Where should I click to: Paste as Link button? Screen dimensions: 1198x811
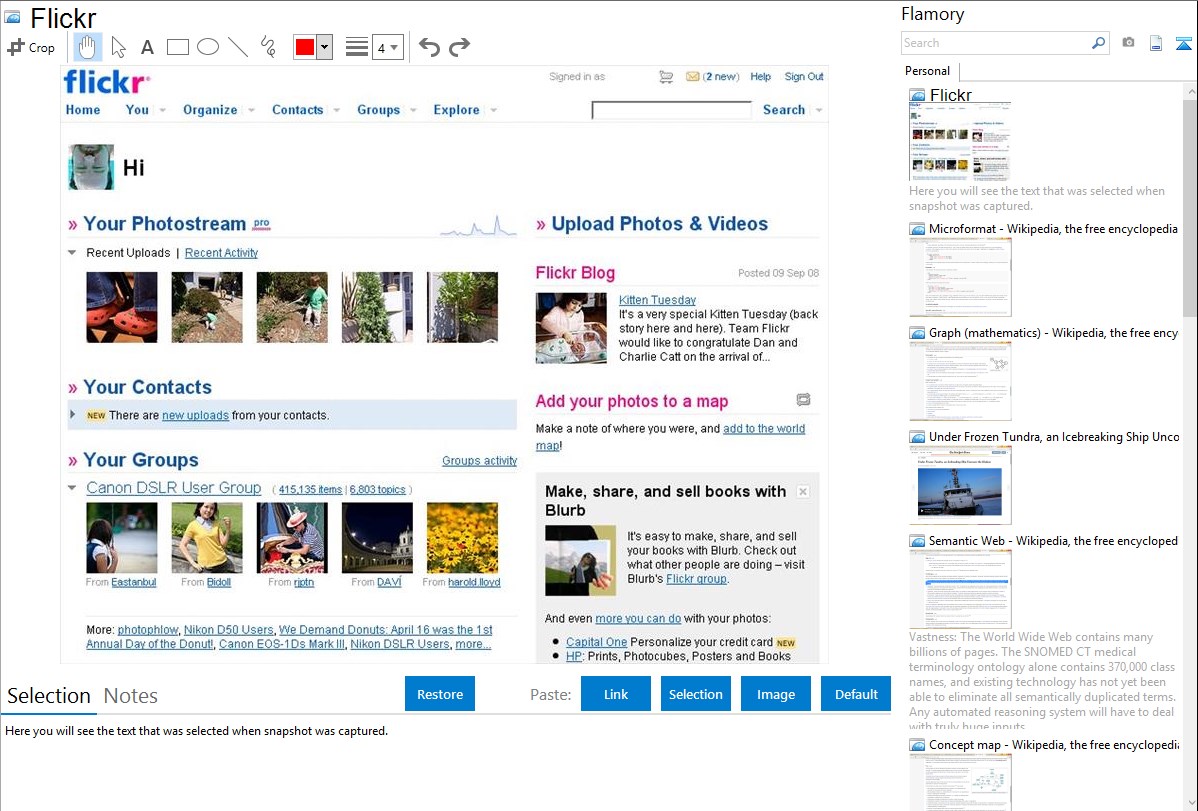point(616,694)
